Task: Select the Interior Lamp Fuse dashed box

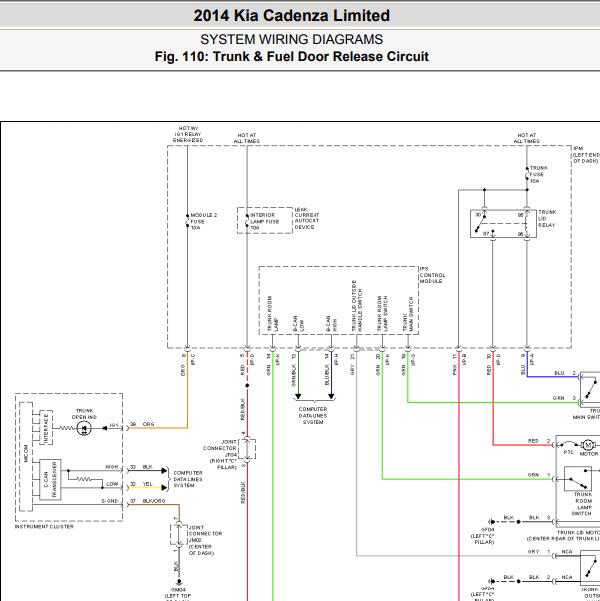Action: pos(265,220)
